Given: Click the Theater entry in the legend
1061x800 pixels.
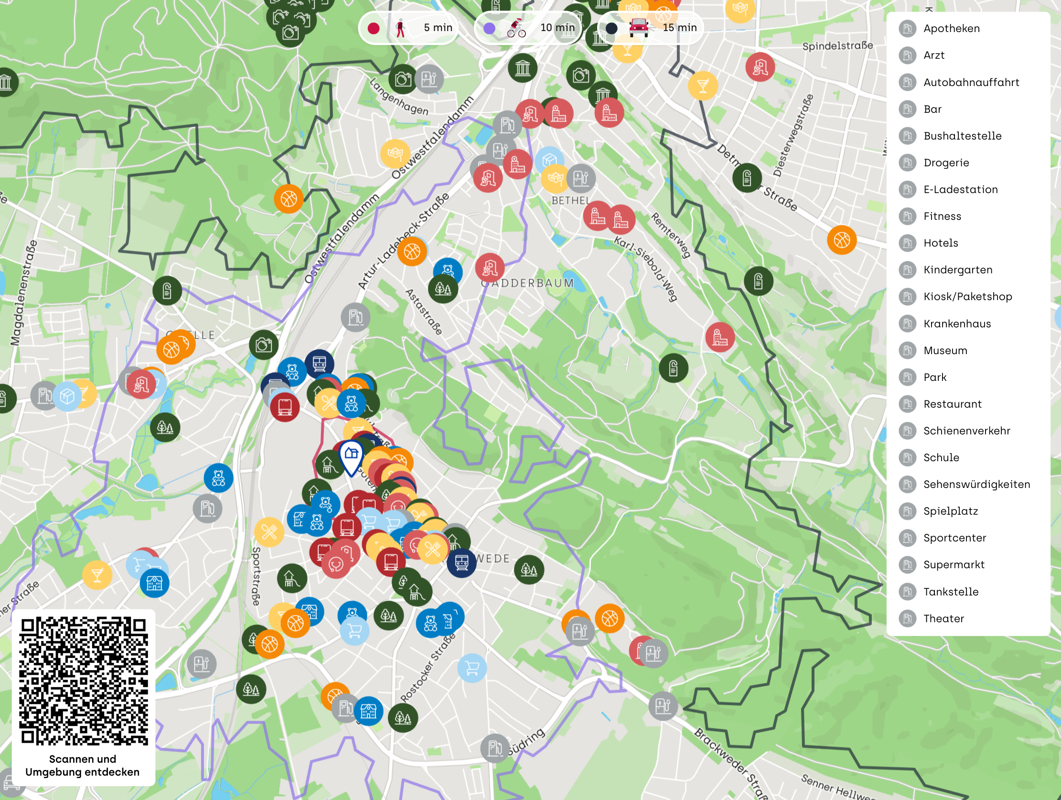Looking at the screenshot, I should pos(943,619).
